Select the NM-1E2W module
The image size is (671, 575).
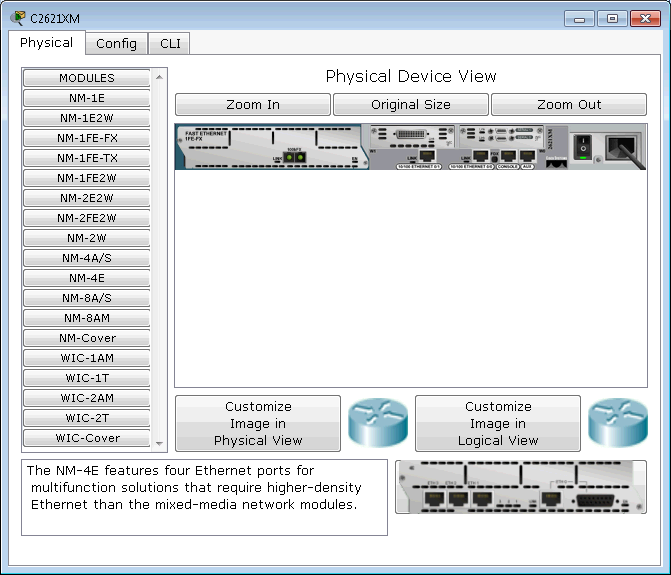87,118
